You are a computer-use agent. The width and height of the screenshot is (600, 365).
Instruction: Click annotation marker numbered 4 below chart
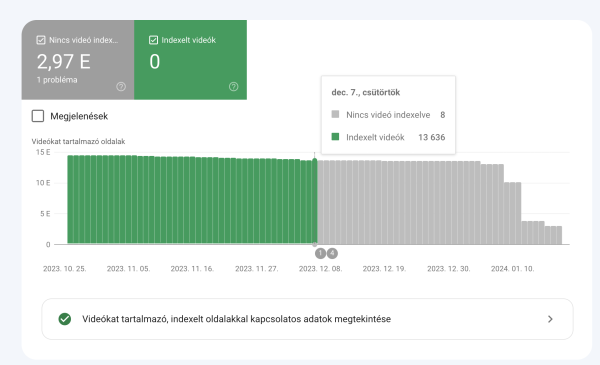coord(332,253)
